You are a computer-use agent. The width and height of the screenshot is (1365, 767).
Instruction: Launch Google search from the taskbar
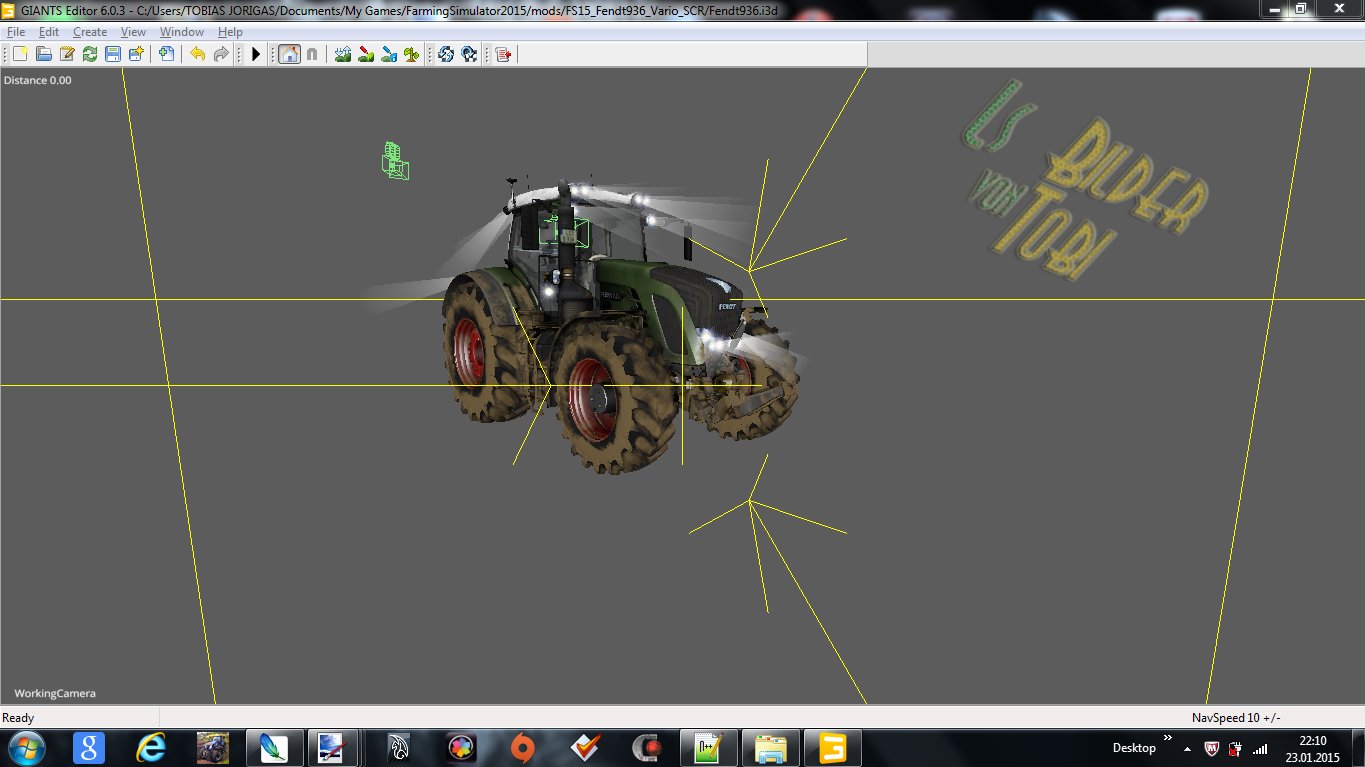coord(89,747)
